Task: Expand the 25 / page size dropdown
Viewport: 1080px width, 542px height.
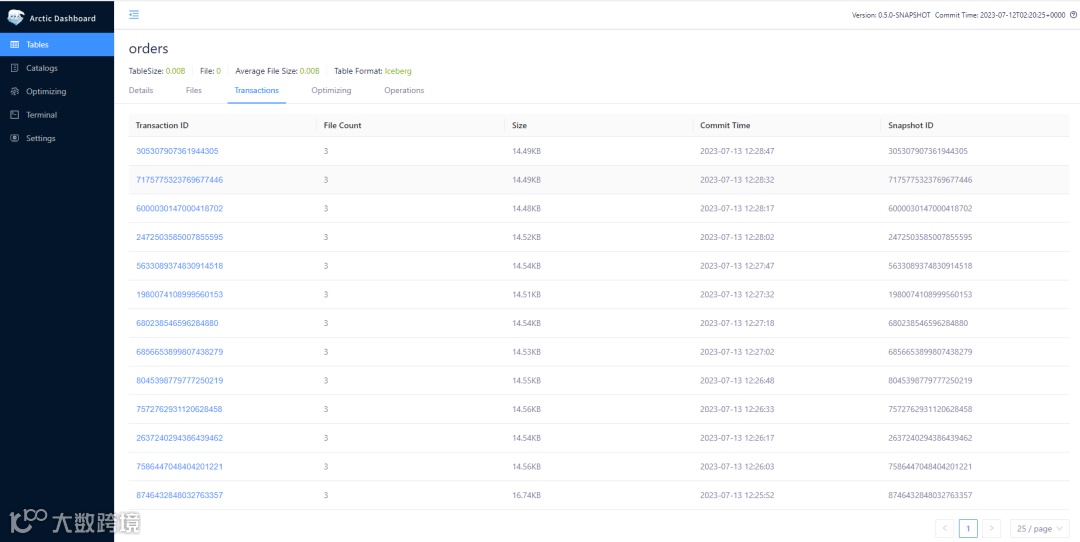Action: [x=1040, y=528]
